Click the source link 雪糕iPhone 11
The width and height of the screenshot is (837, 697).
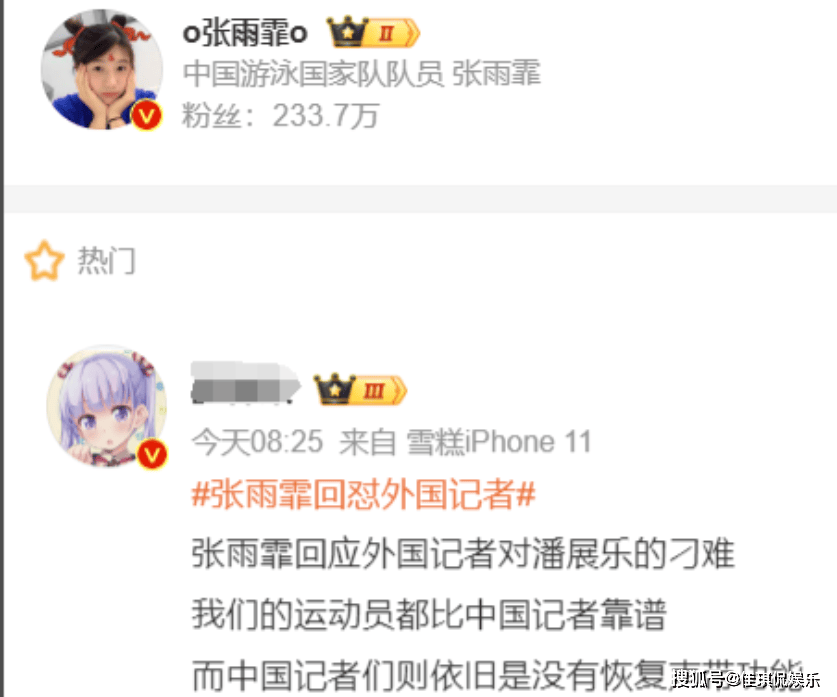(499, 442)
